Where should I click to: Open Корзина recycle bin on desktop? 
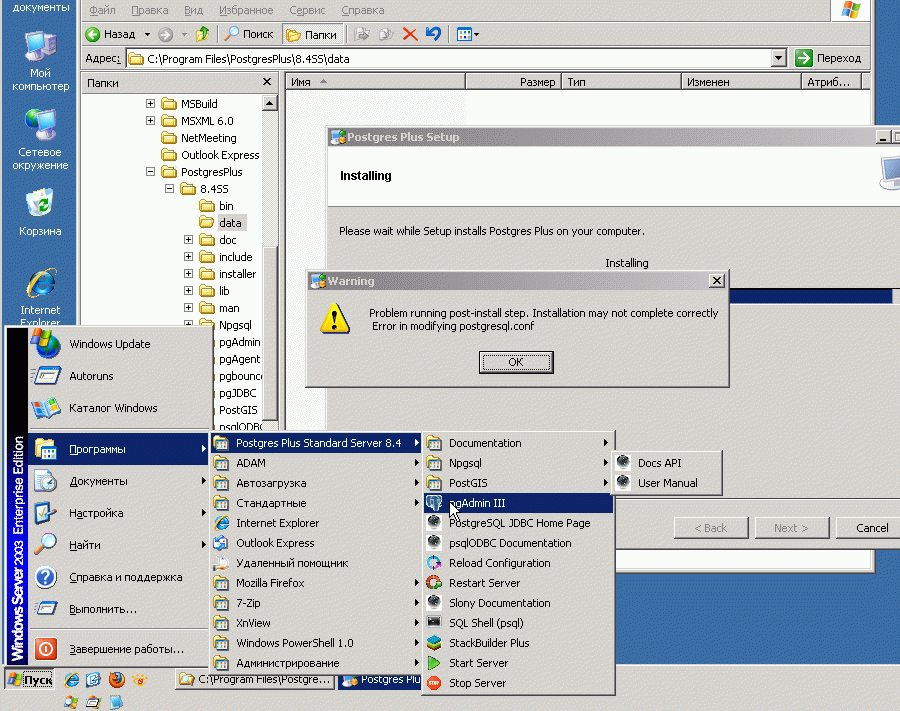coord(40,212)
